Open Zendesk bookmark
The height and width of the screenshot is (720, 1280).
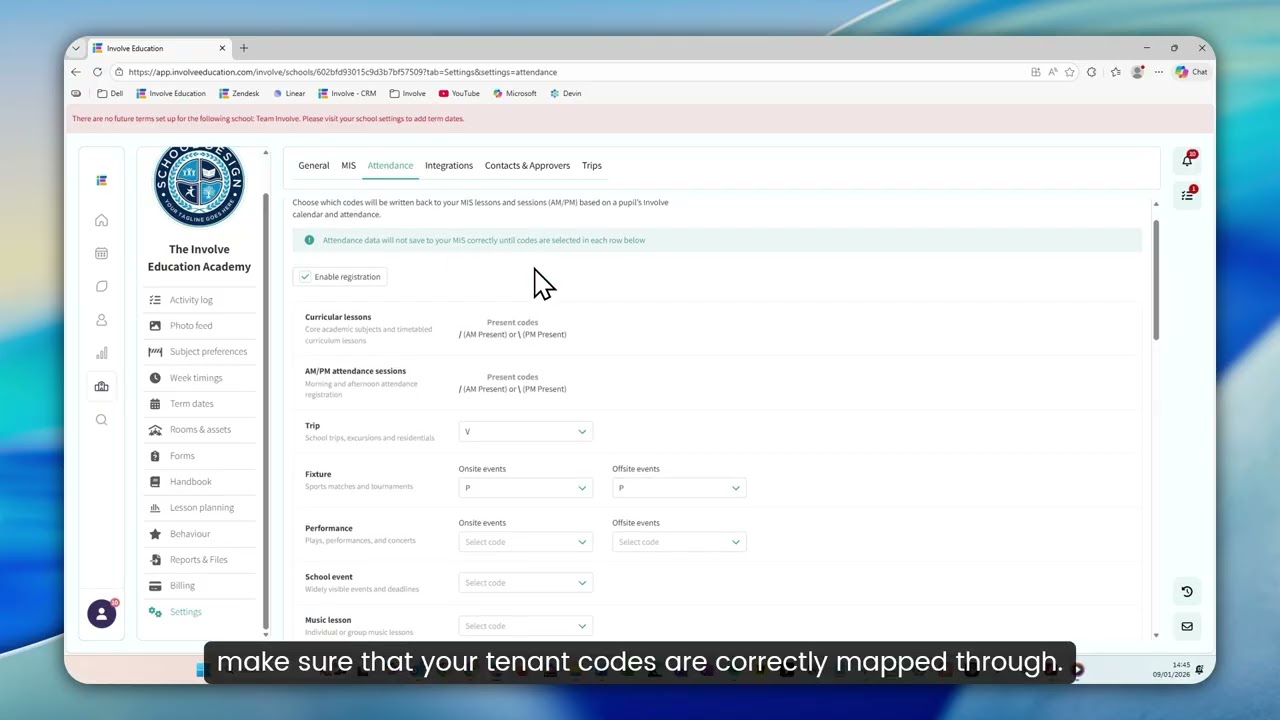pos(238,93)
